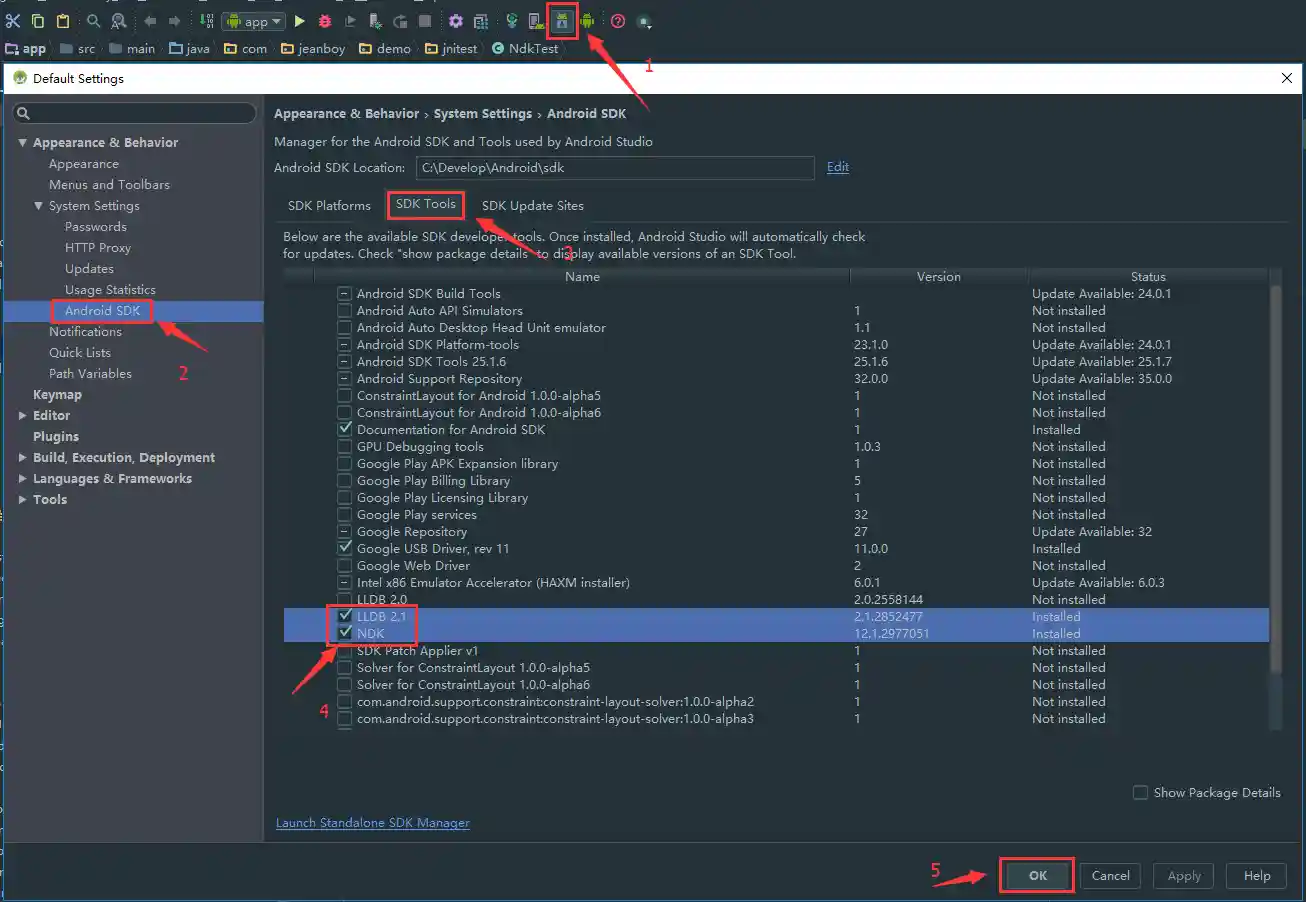1306x902 pixels.
Task: Click the Paste clipboard icon
Action: pos(63,21)
